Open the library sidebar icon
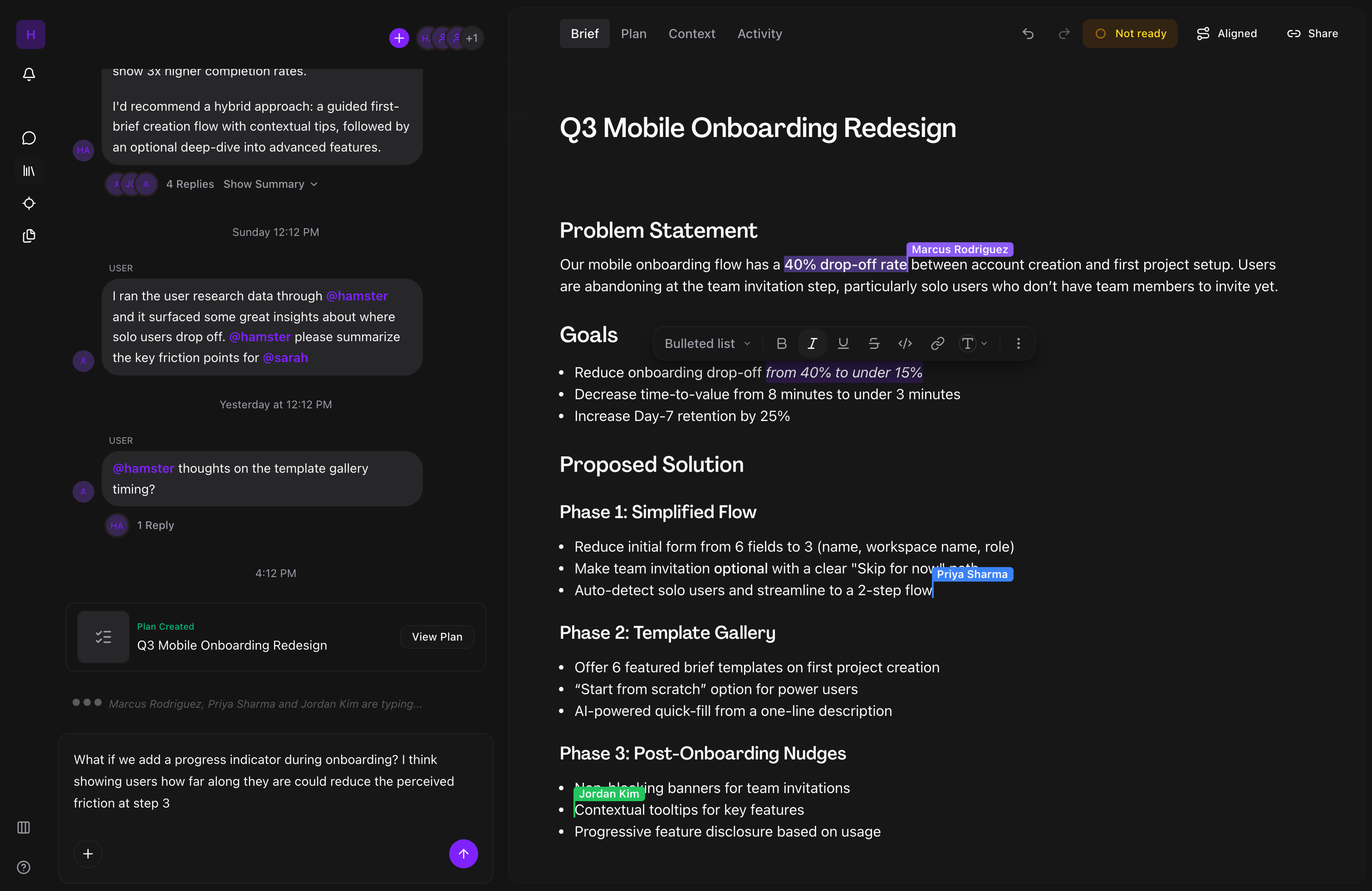 pyautogui.click(x=29, y=171)
